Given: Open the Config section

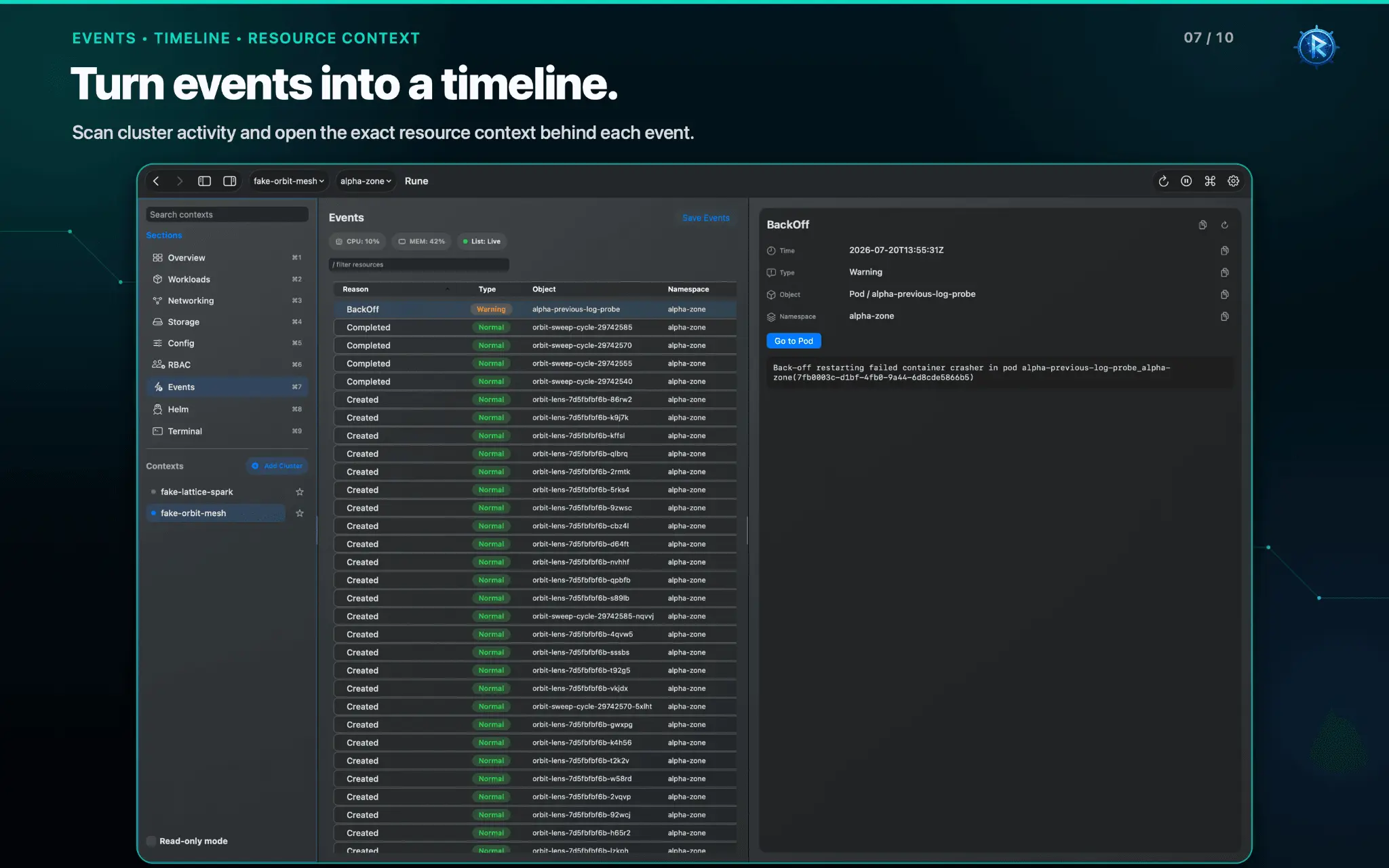Looking at the screenshot, I should (227, 343).
